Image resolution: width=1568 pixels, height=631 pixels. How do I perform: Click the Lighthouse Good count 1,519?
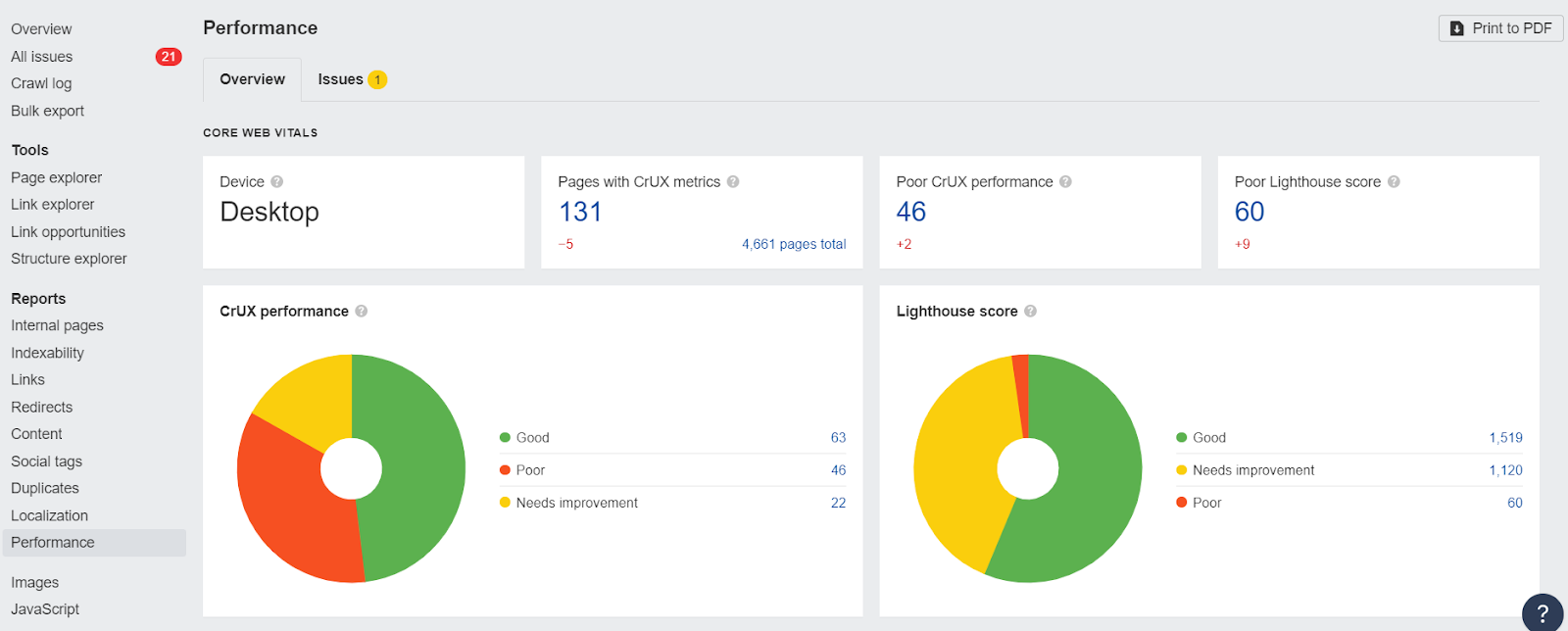[1505, 438]
